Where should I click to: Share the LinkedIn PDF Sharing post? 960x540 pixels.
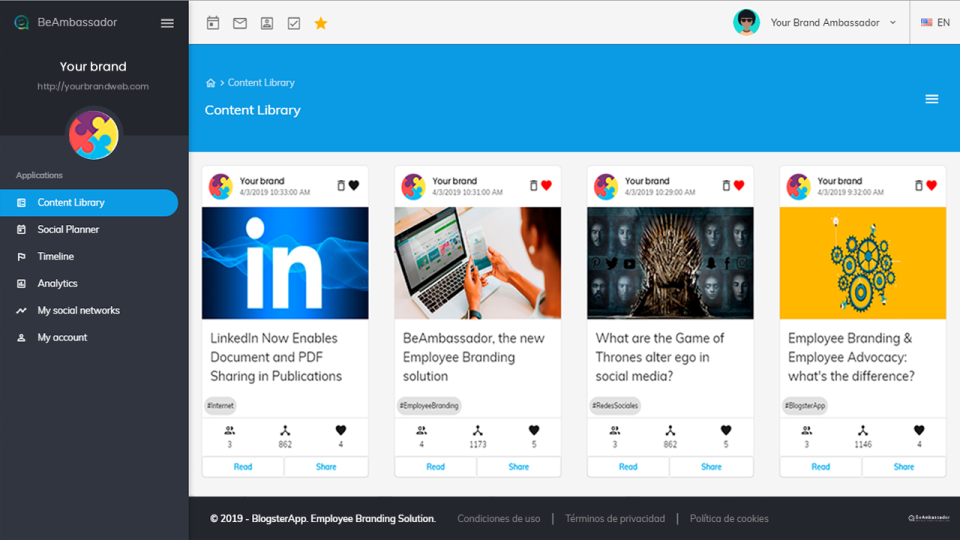(x=326, y=467)
